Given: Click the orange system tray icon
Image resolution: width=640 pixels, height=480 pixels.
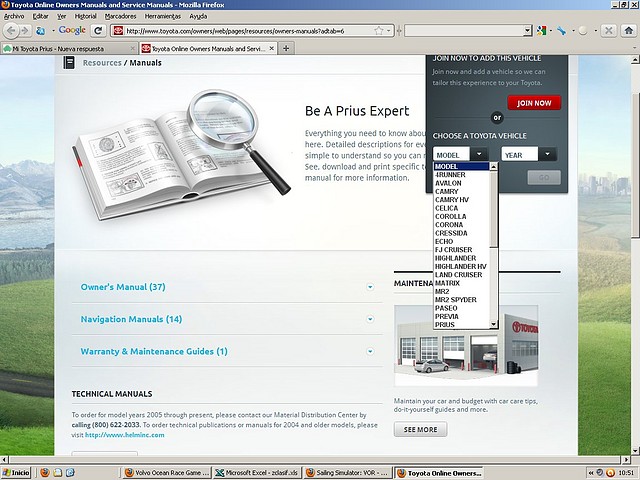Looking at the screenshot, I should pos(611,473).
